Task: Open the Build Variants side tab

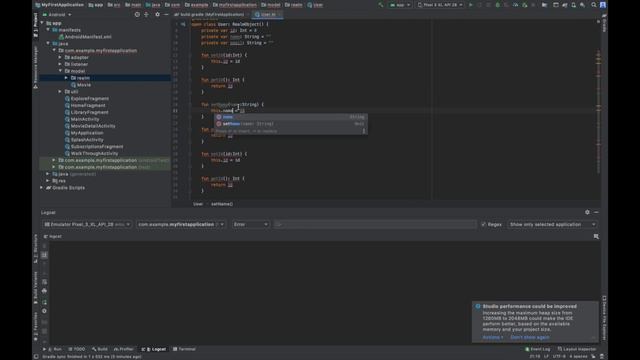Action: coord(36,288)
